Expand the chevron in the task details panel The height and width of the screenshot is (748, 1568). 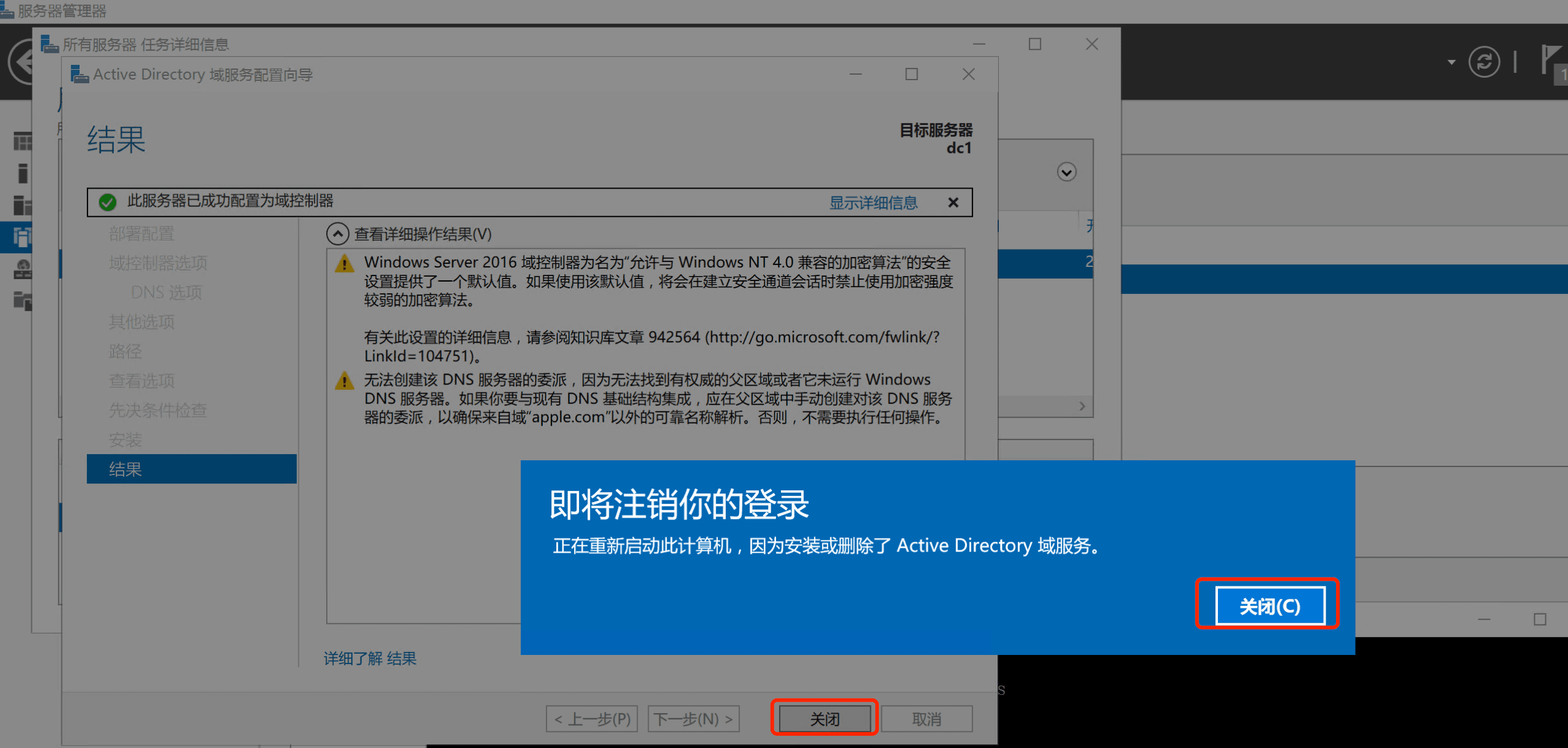tap(1066, 172)
